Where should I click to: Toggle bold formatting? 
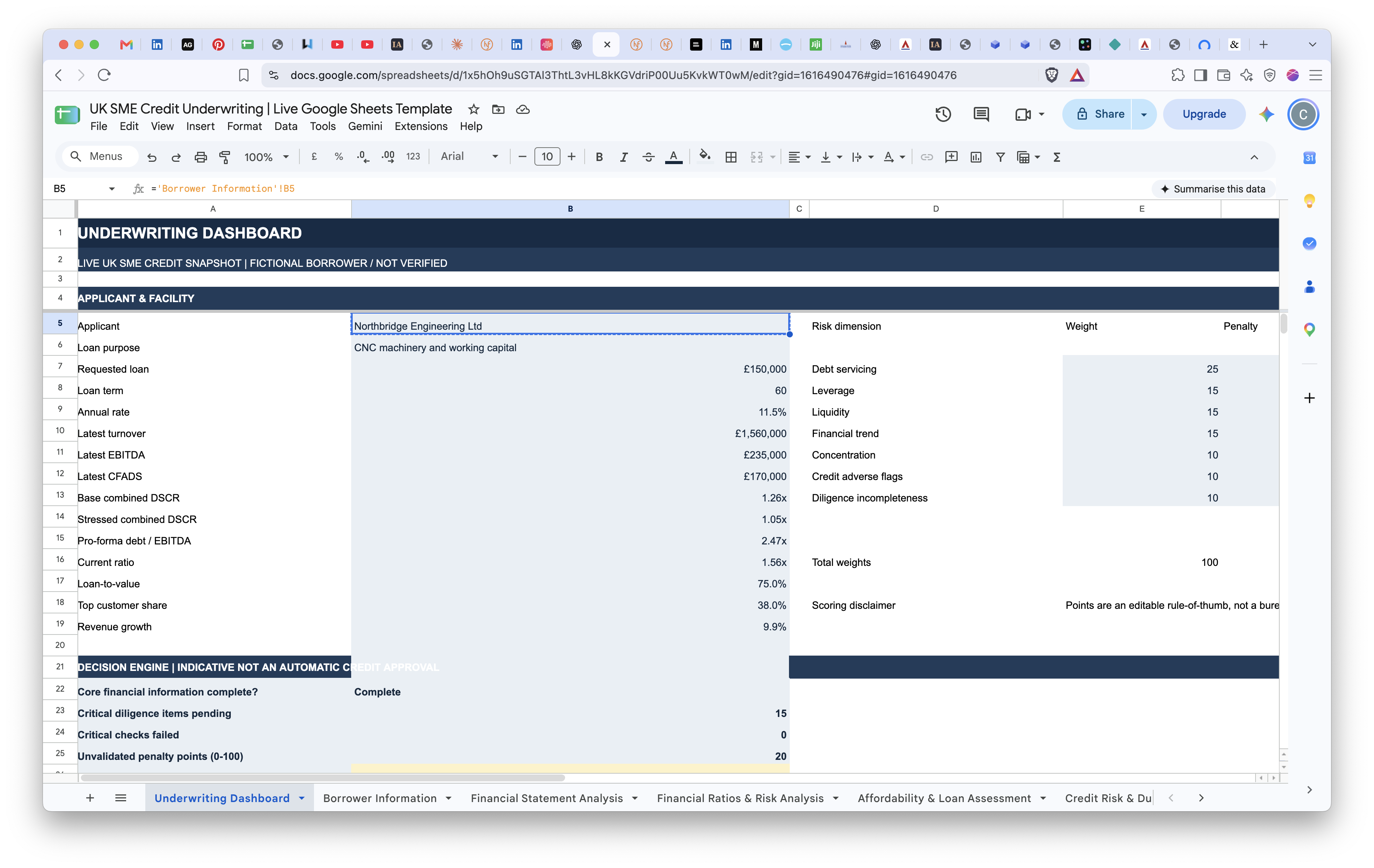(x=599, y=157)
